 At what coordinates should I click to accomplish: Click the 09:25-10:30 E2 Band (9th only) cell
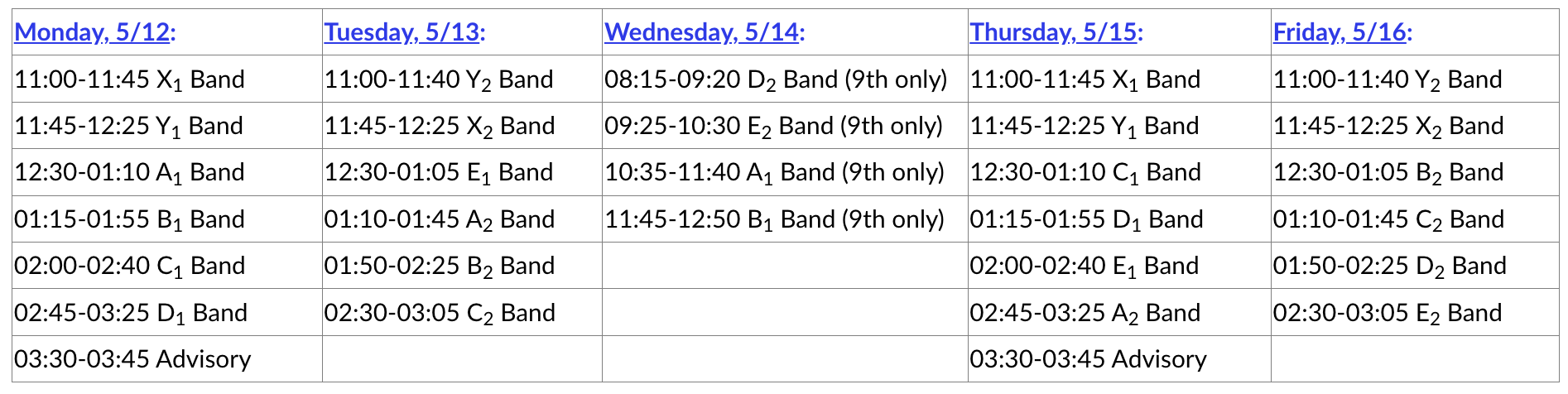pyautogui.click(x=773, y=126)
